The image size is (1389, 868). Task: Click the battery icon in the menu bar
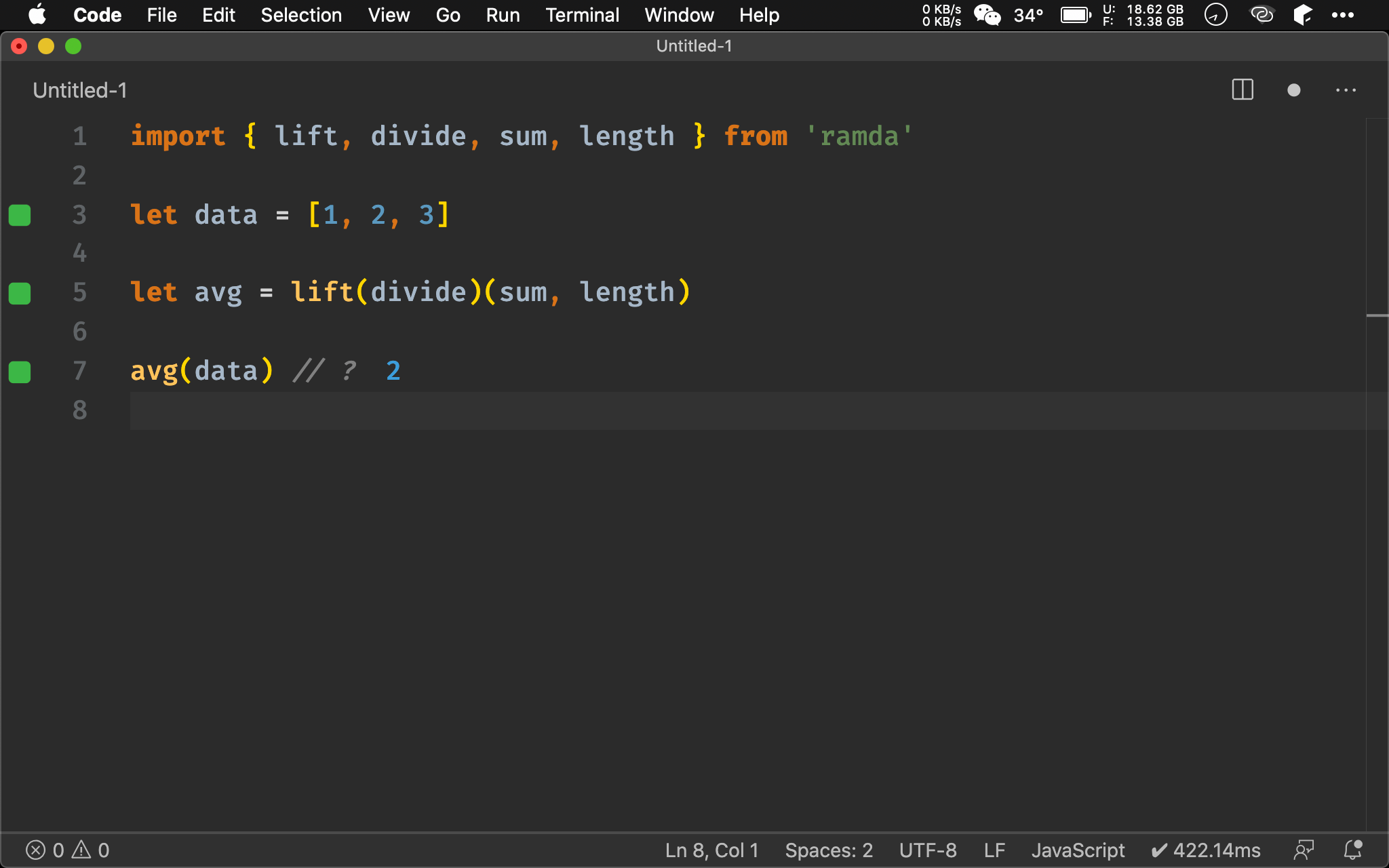pyautogui.click(x=1076, y=15)
